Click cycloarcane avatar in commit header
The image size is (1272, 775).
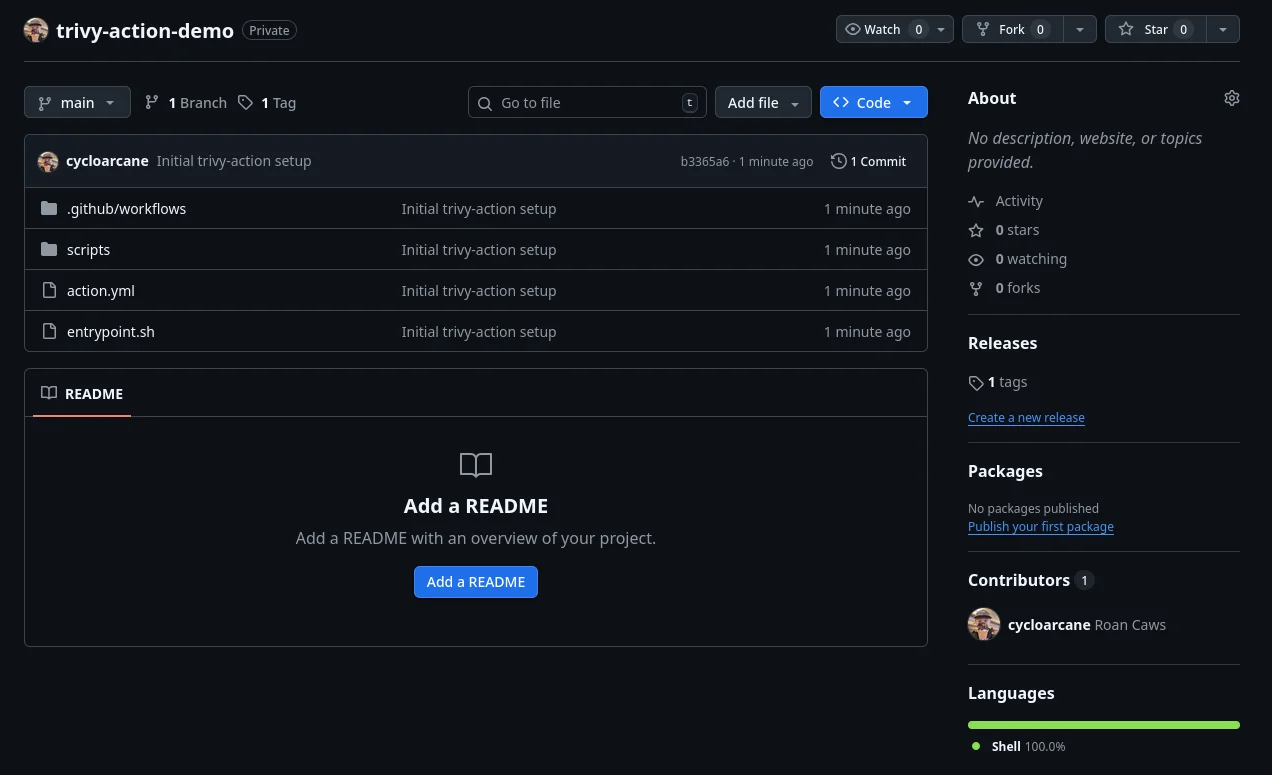point(48,161)
